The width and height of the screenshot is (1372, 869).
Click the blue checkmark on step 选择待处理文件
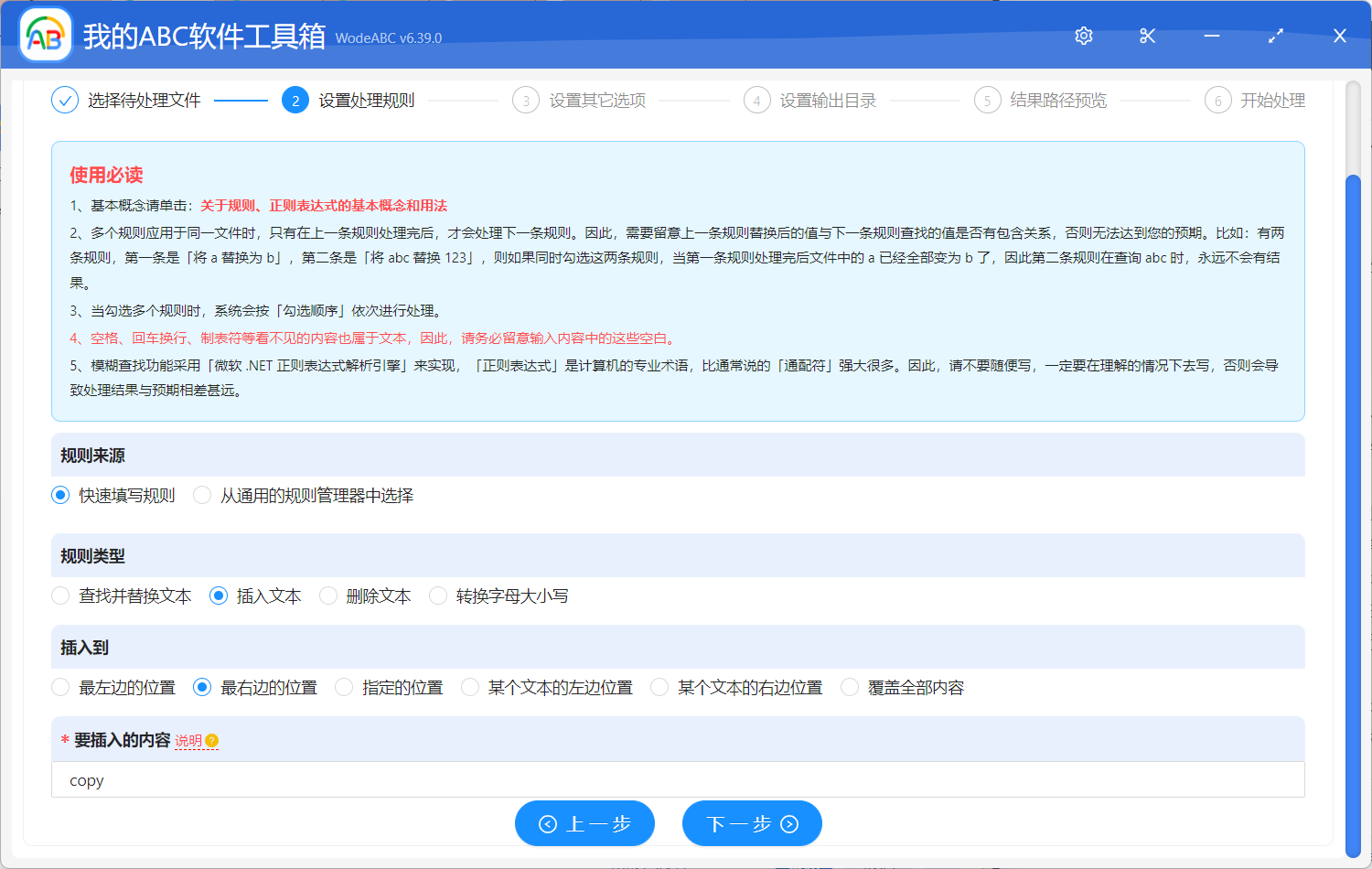pos(64,100)
